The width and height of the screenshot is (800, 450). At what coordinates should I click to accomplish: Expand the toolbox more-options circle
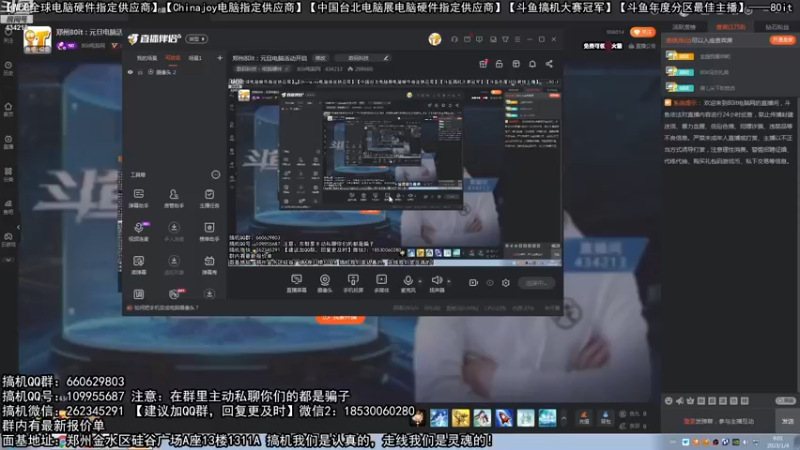[215, 174]
